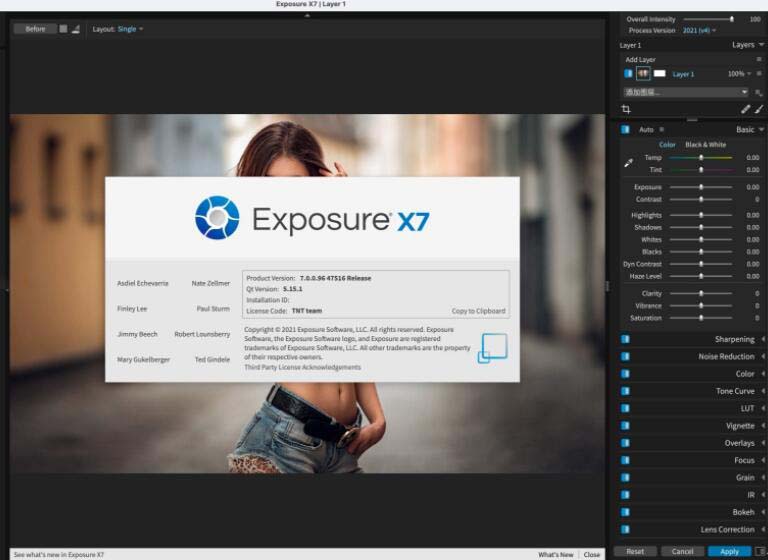This screenshot has width=768, height=560.
Task: Toggle the Overlays panel switch
Action: [x=625, y=443]
